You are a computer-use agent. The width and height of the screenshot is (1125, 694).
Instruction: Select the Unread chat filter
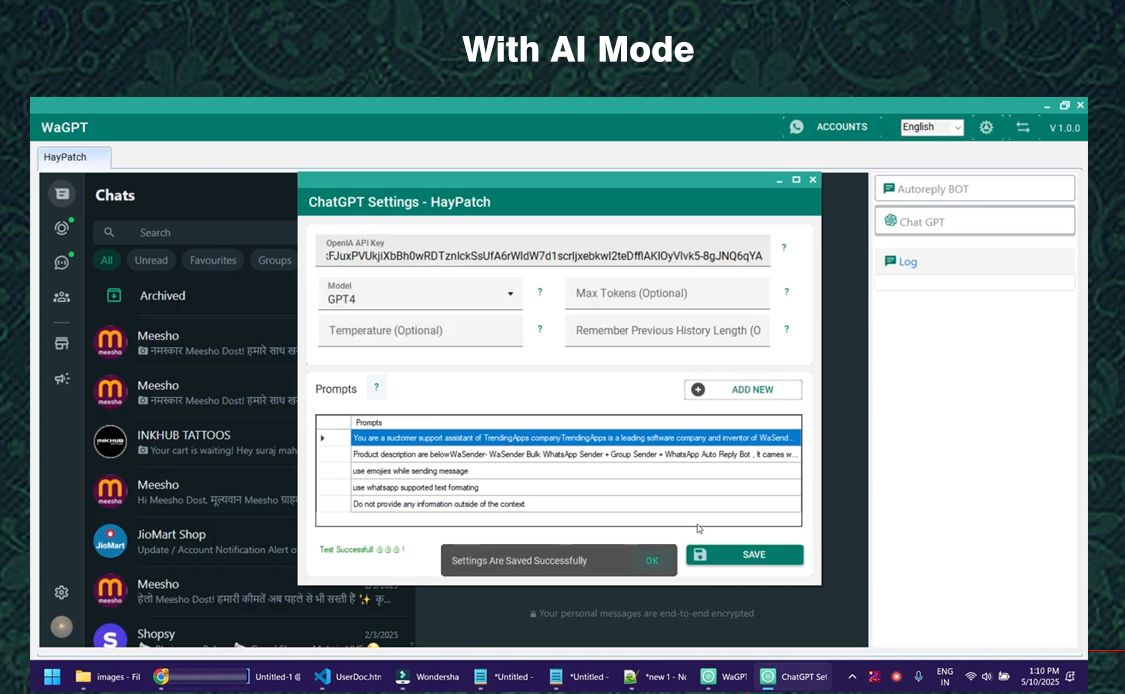(x=151, y=261)
